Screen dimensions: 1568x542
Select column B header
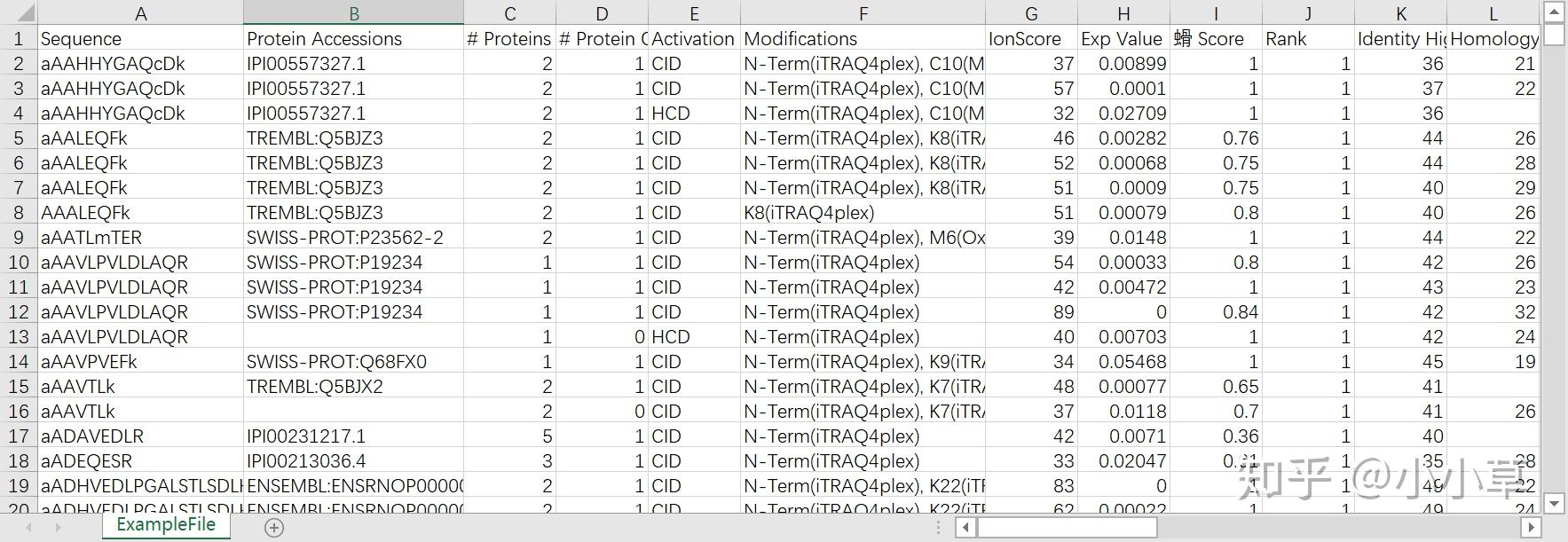[353, 13]
